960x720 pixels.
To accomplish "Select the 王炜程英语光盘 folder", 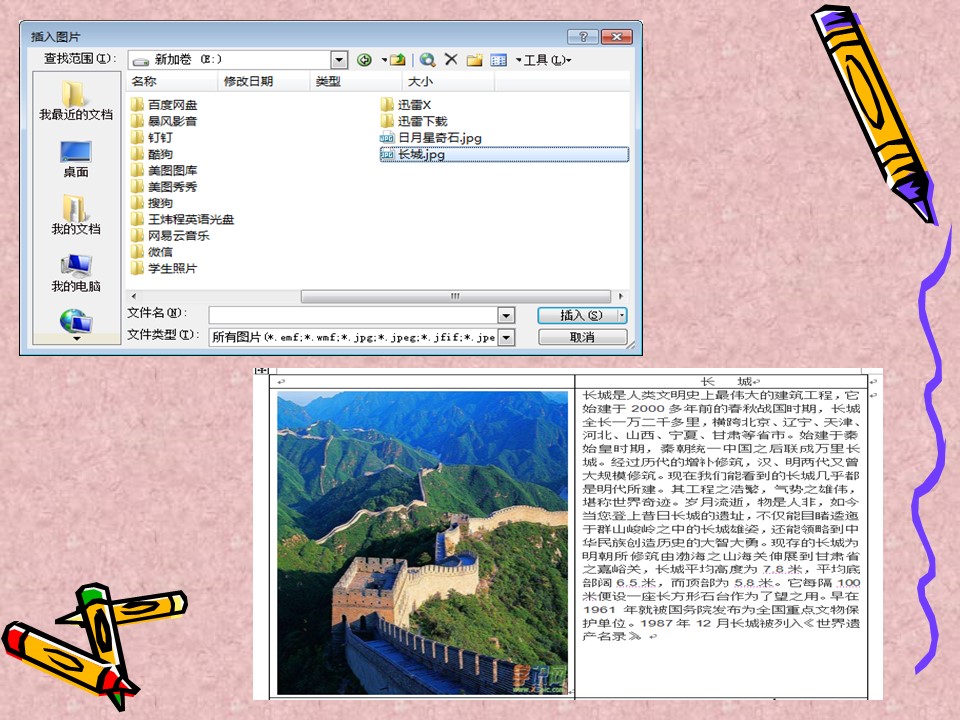I will (x=182, y=219).
